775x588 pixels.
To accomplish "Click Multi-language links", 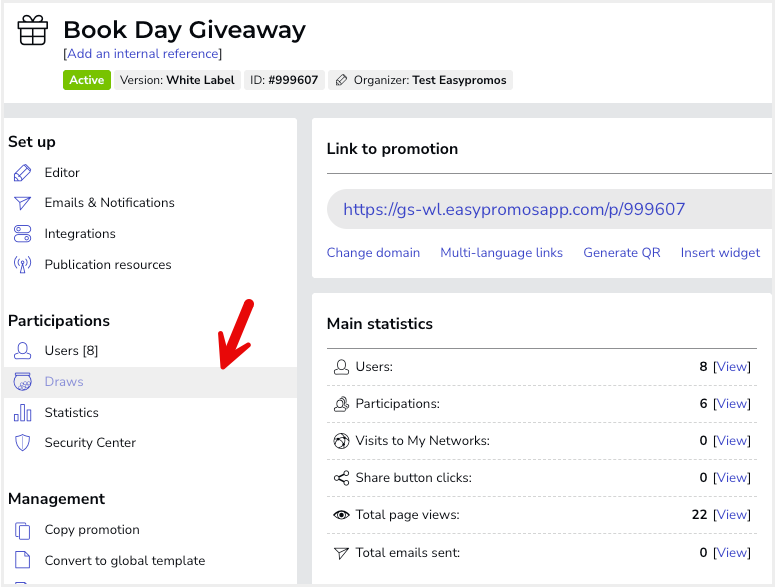I will tap(501, 252).
